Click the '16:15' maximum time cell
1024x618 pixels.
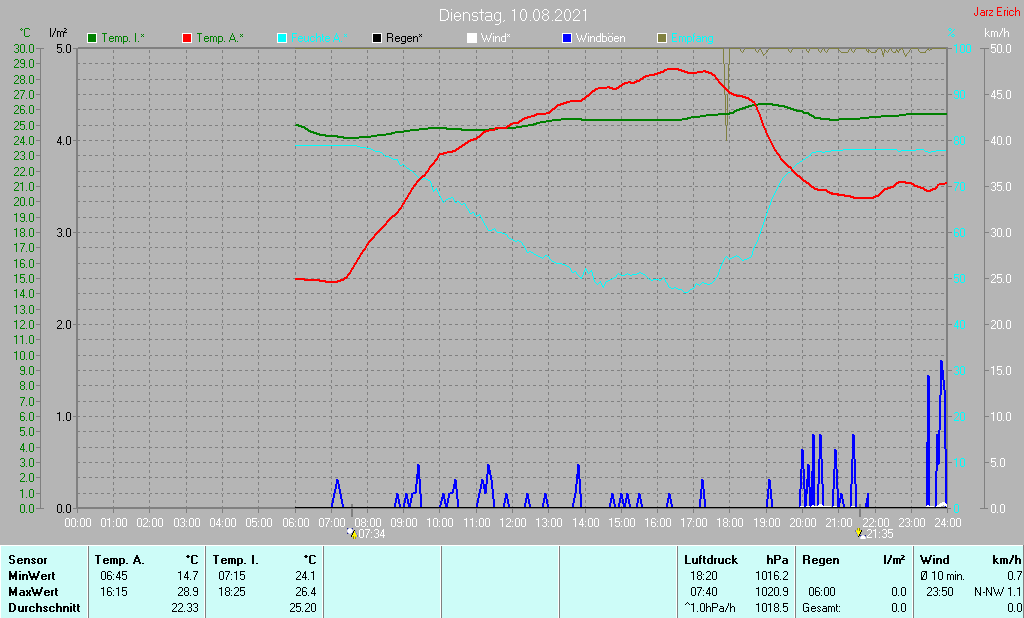coord(114,591)
